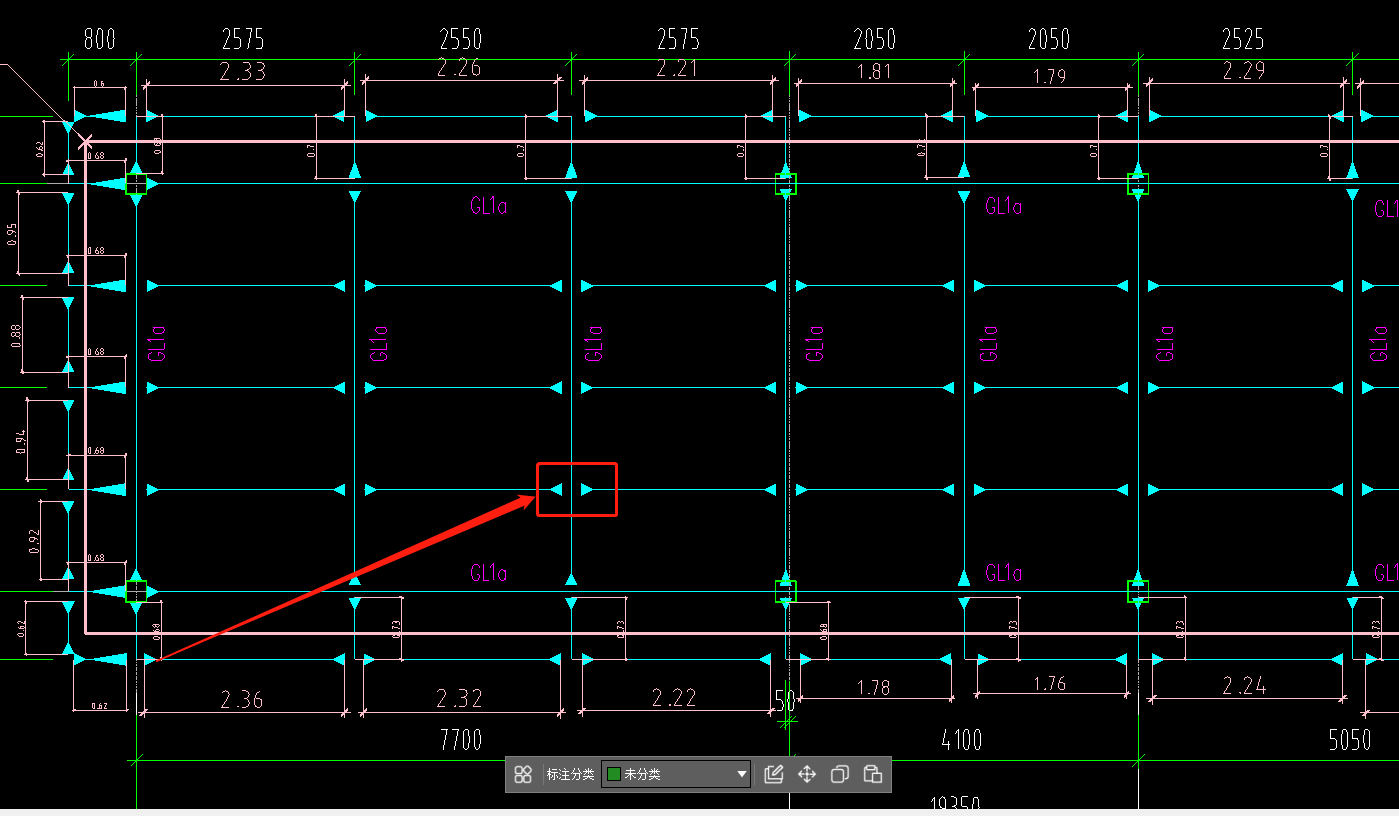Select the vertical 0.92 dimension text
This screenshot has height=816, width=1399.
[x=35, y=541]
